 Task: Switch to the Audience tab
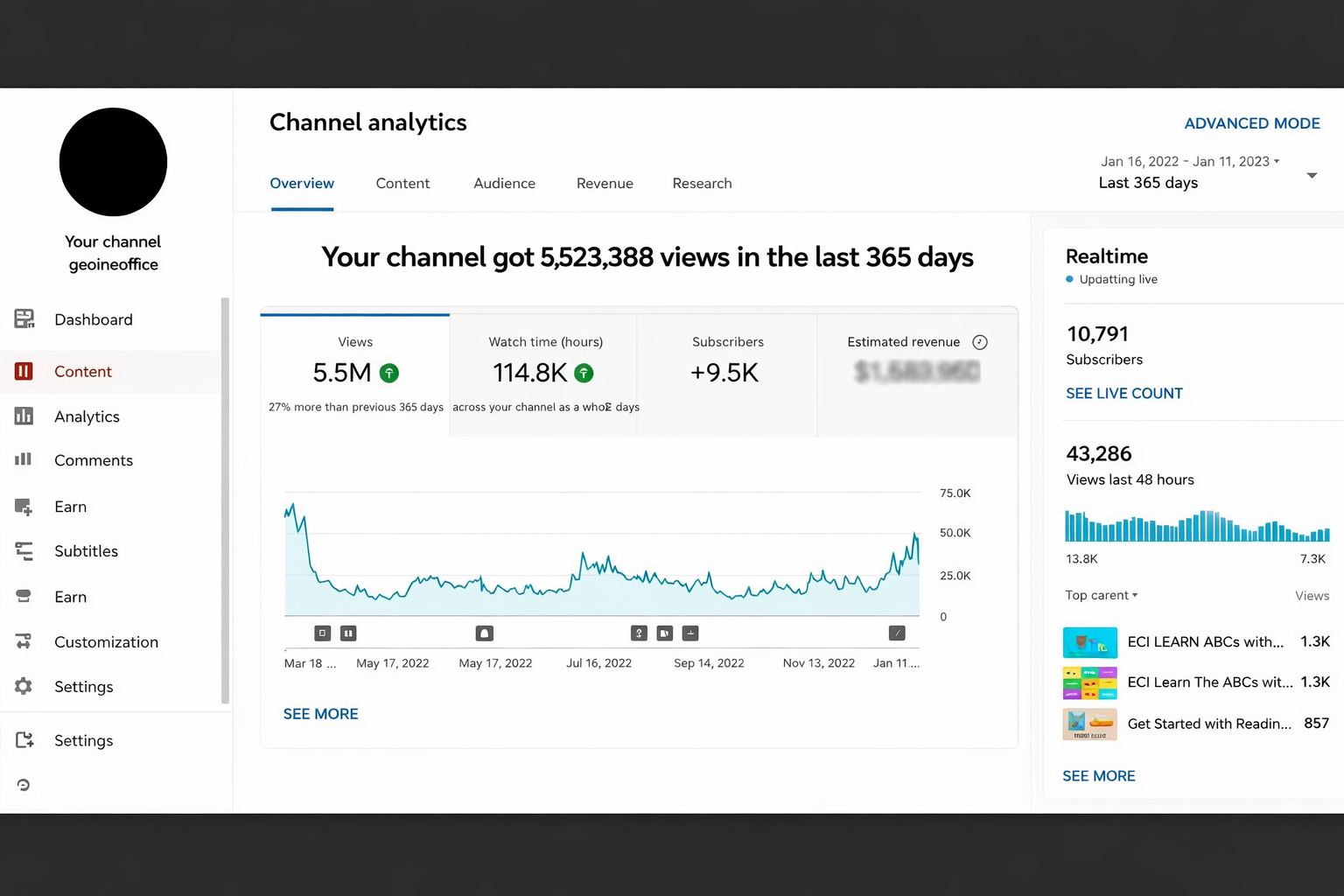[504, 183]
